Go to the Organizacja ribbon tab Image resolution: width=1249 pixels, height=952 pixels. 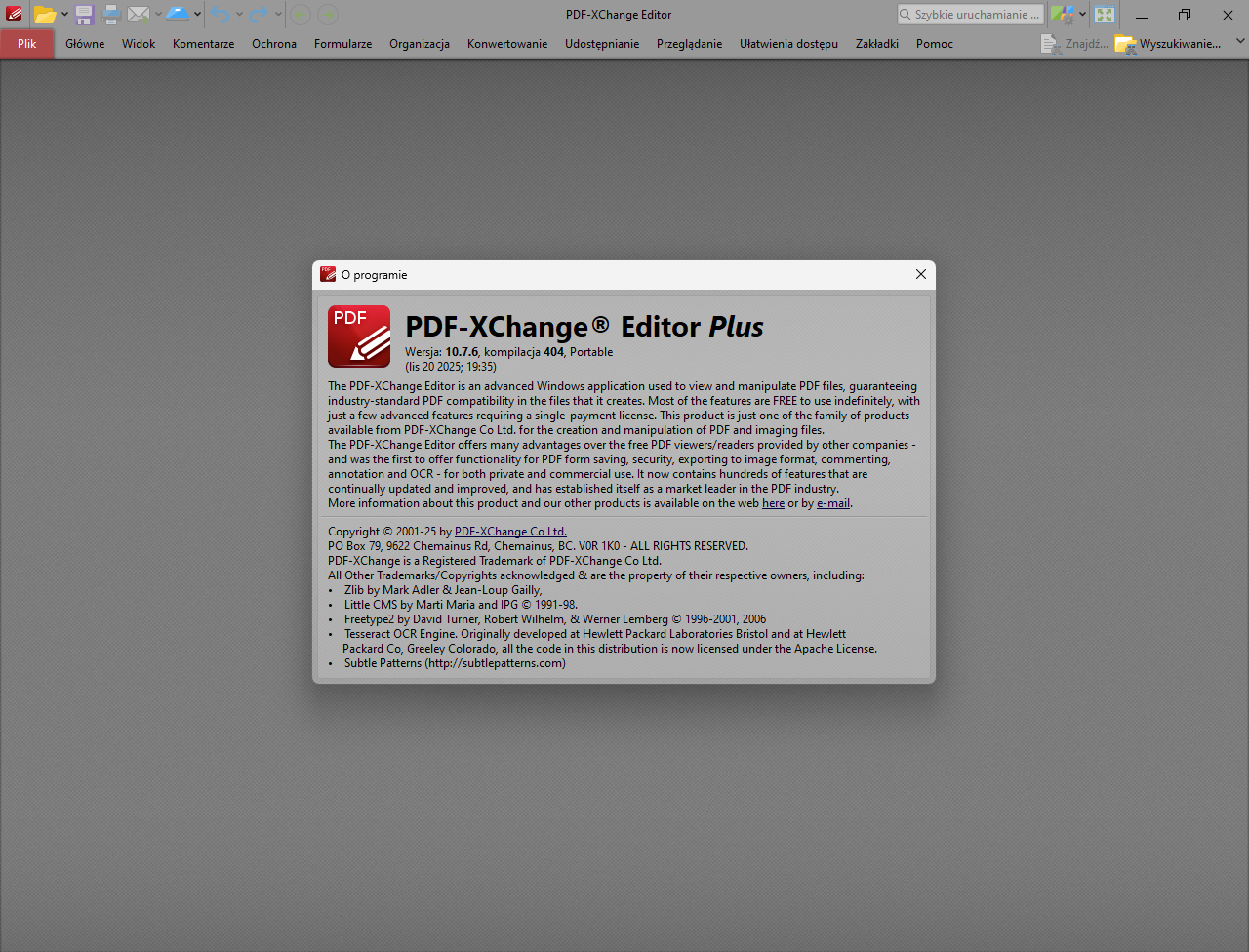[420, 44]
